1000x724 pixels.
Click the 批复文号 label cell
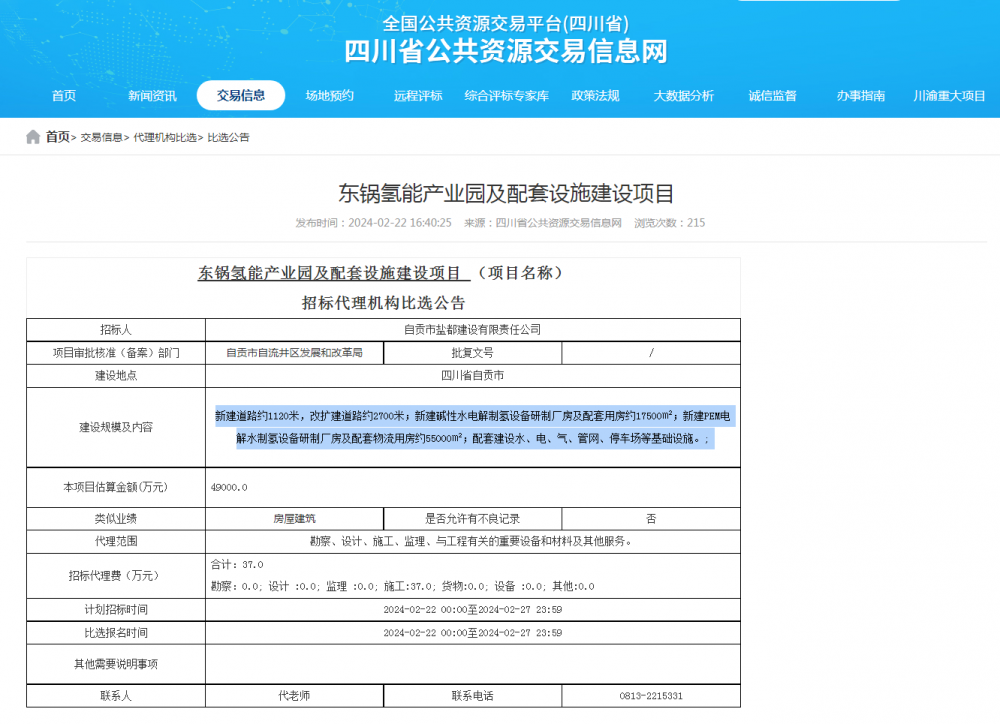click(473, 353)
